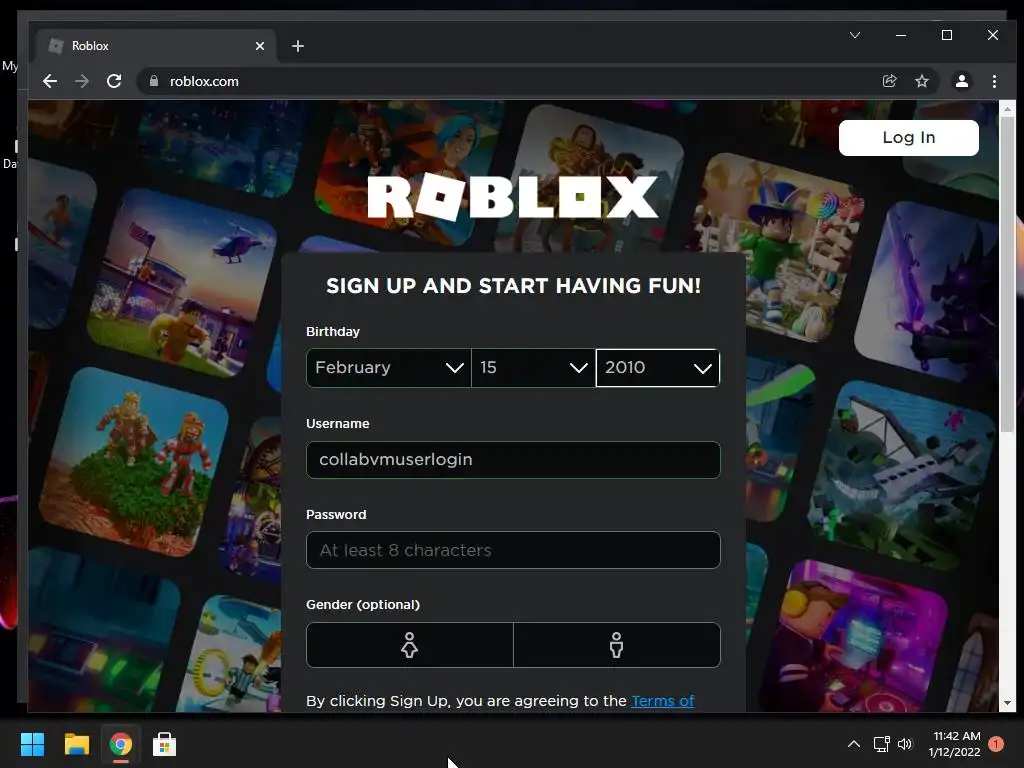Close the Roblox tab
Screen dimensions: 1024x768
[x=260, y=46]
